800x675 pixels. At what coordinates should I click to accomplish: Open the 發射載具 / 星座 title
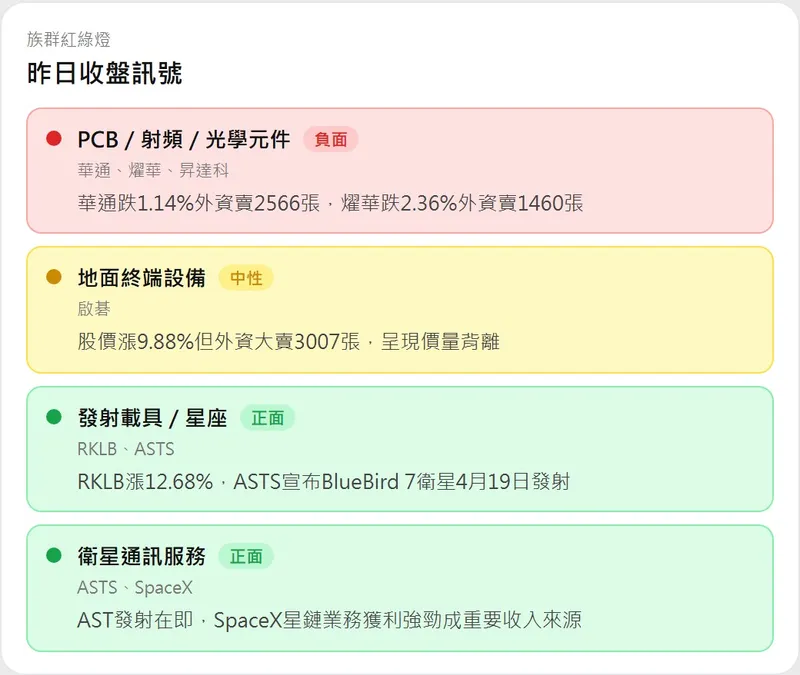click(152, 417)
